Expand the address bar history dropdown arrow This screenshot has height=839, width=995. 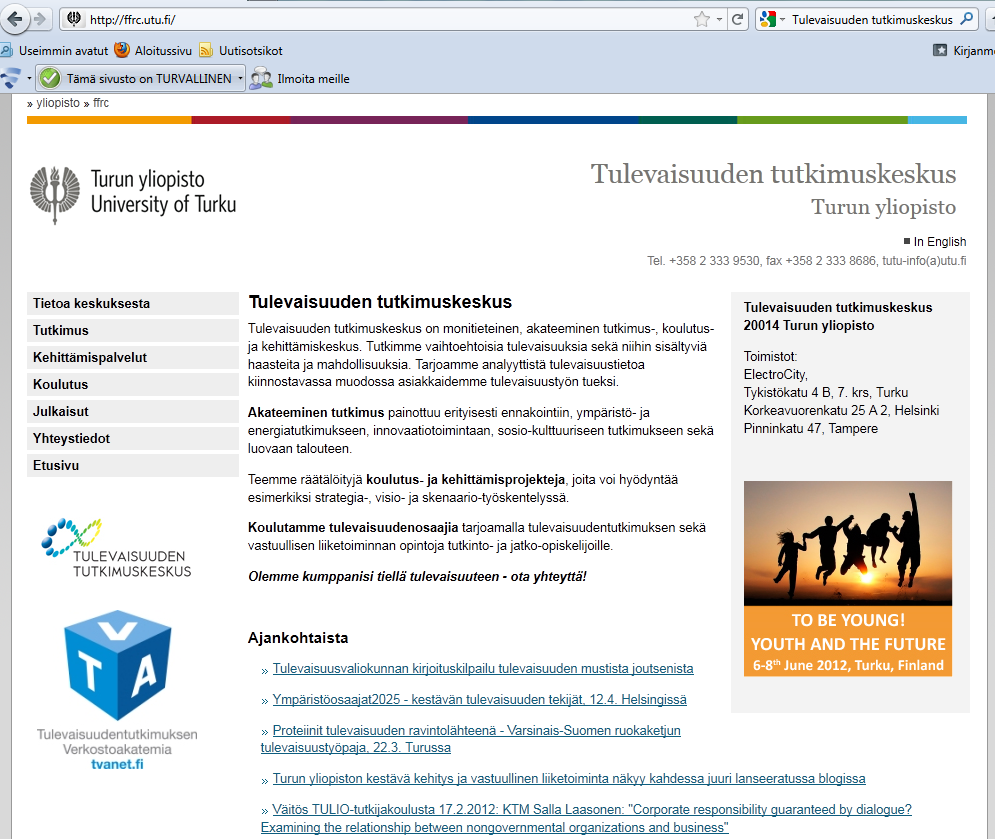719,20
